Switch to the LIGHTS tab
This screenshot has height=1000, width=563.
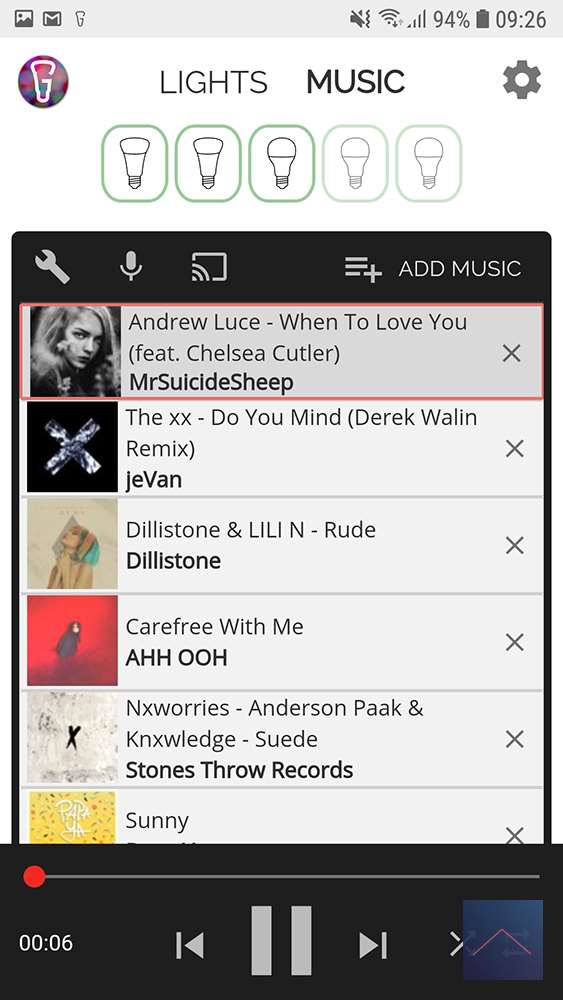pyautogui.click(x=214, y=82)
